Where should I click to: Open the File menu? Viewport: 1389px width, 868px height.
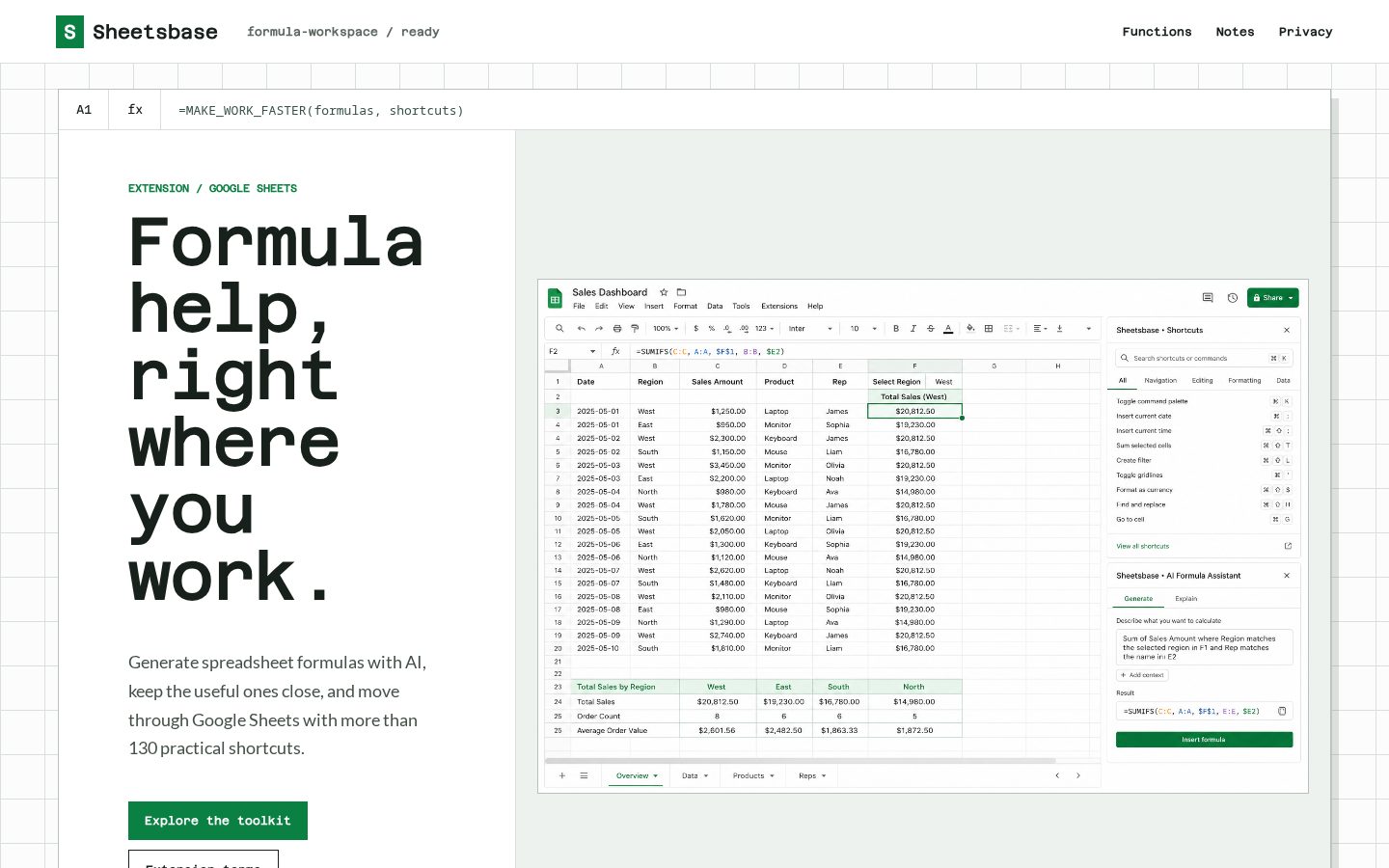point(579,306)
